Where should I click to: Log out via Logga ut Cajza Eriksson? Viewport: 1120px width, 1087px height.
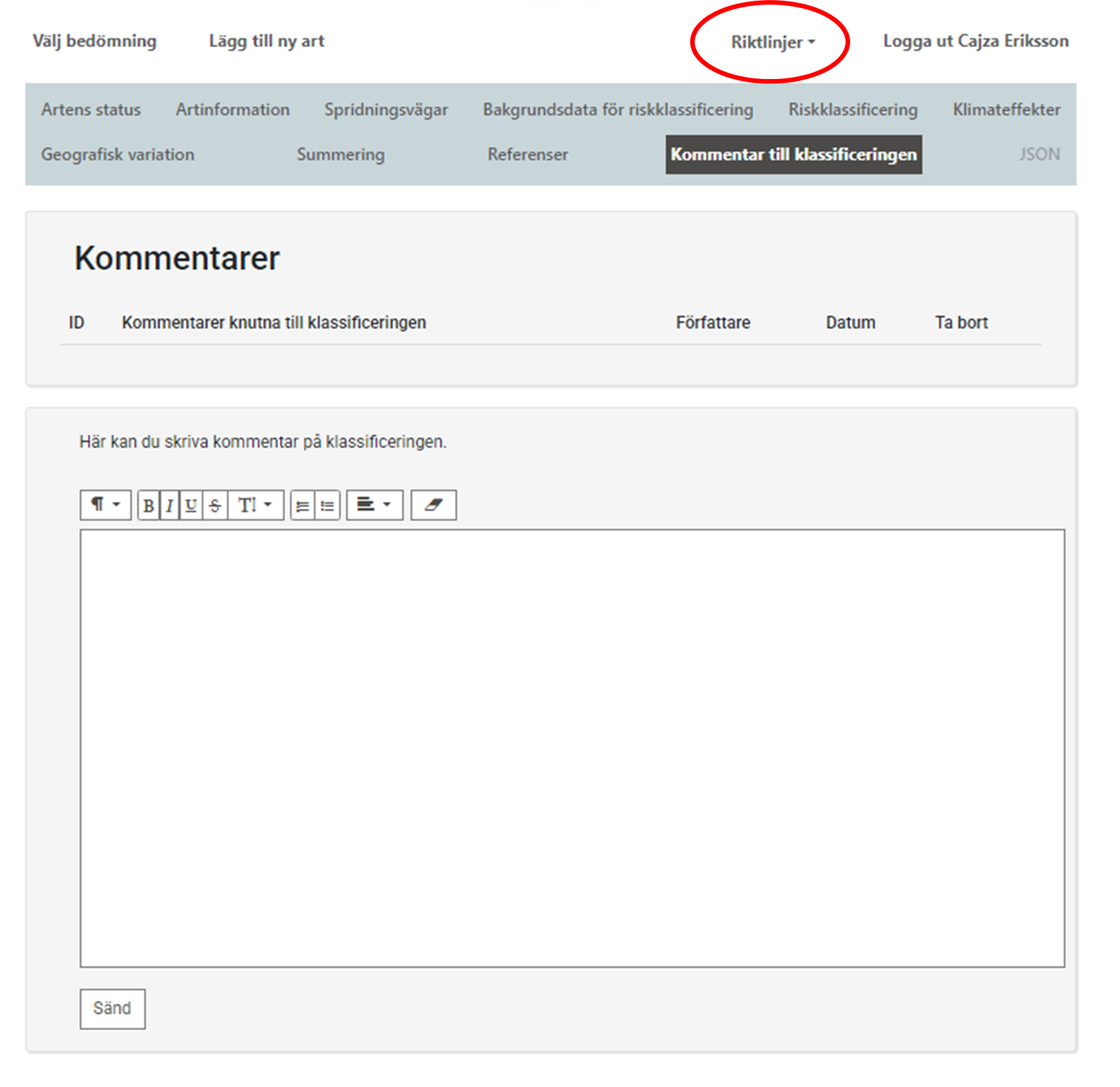click(976, 41)
